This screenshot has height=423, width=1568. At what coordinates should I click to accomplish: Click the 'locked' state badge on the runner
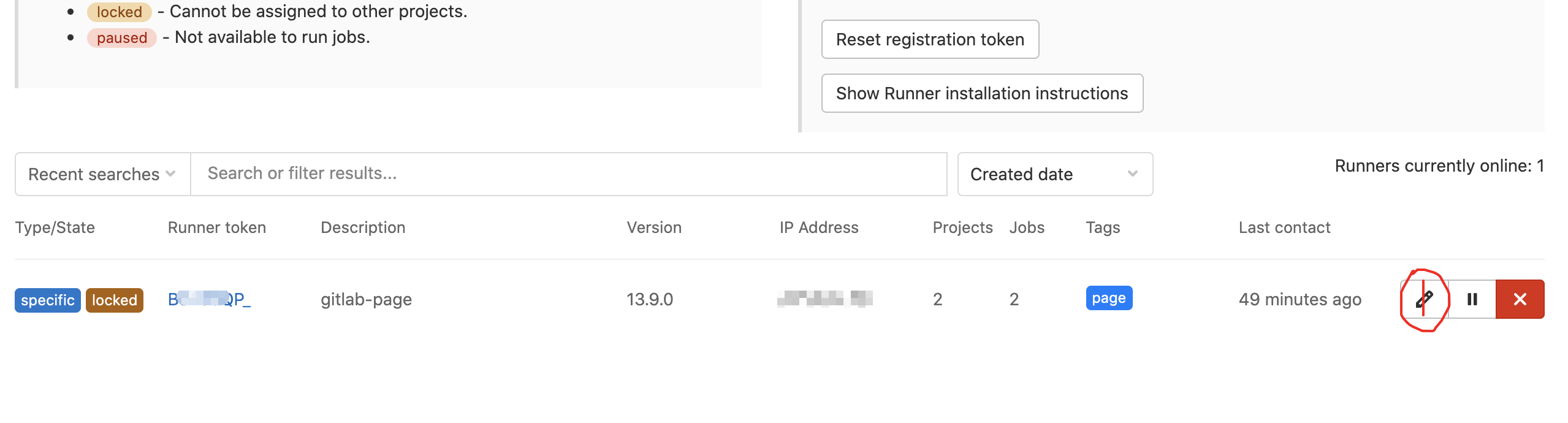(114, 300)
